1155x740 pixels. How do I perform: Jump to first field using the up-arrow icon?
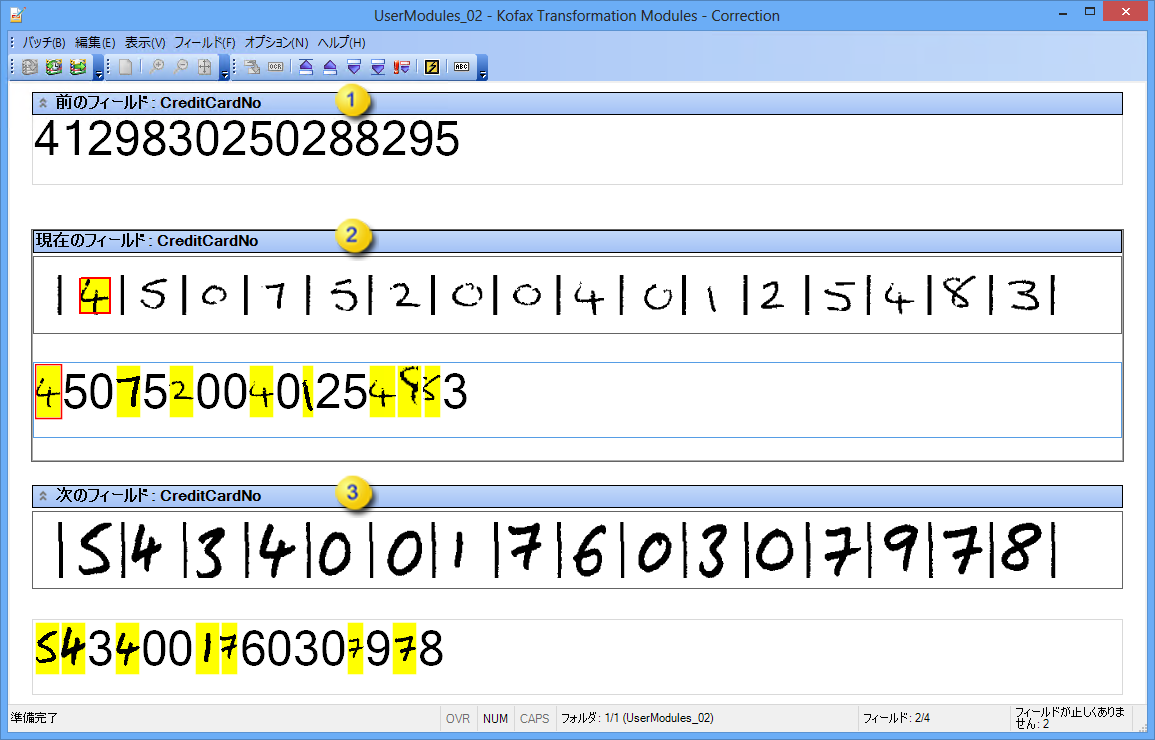pyautogui.click(x=304, y=67)
